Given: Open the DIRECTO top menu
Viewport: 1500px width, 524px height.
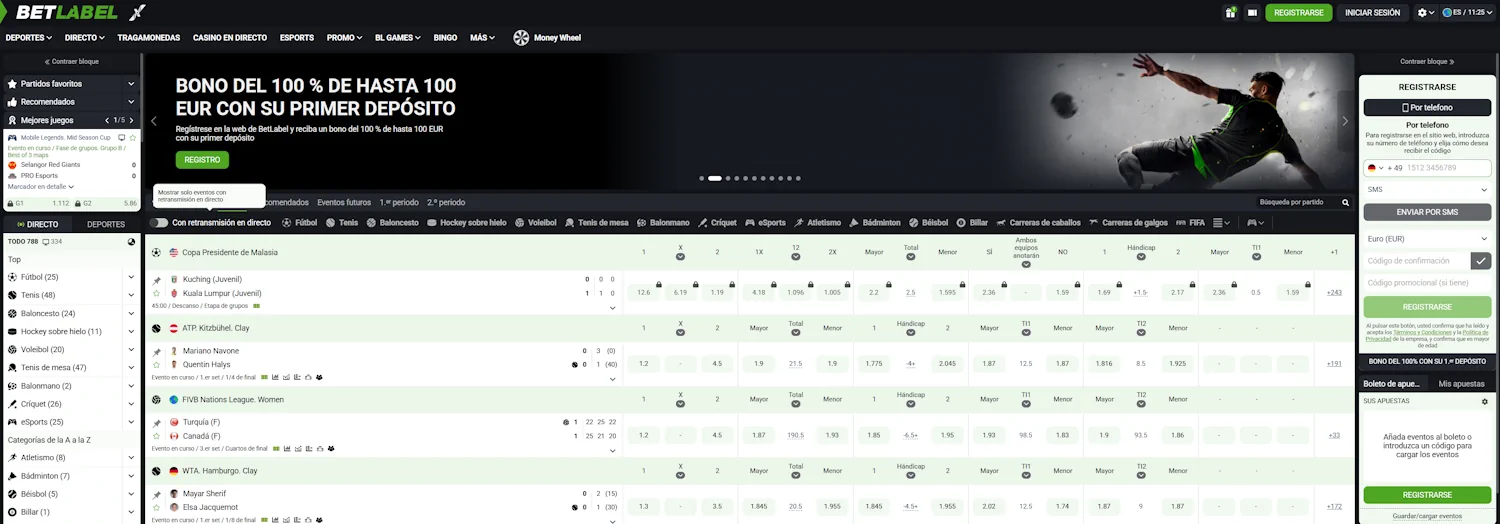Looking at the screenshot, I should (x=85, y=38).
